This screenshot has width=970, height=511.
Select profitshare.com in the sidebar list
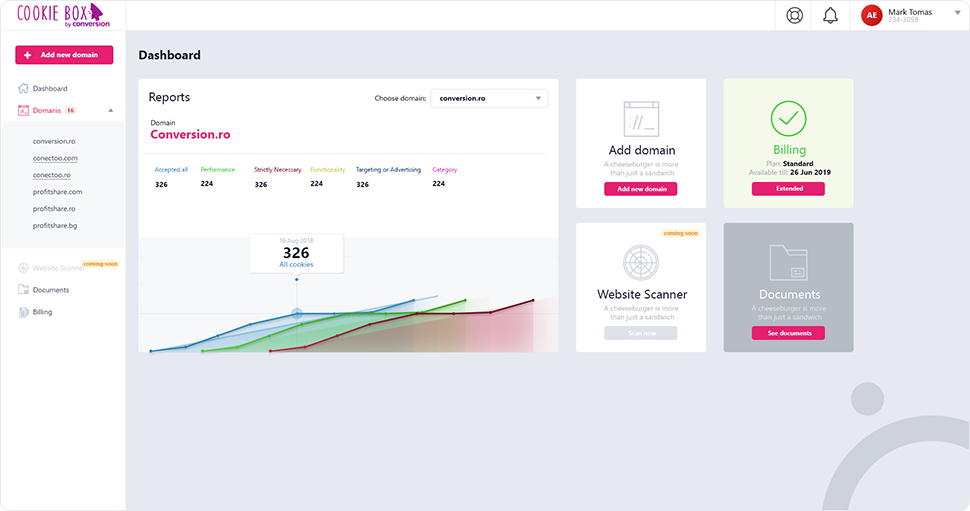click(x=58, y=192)
